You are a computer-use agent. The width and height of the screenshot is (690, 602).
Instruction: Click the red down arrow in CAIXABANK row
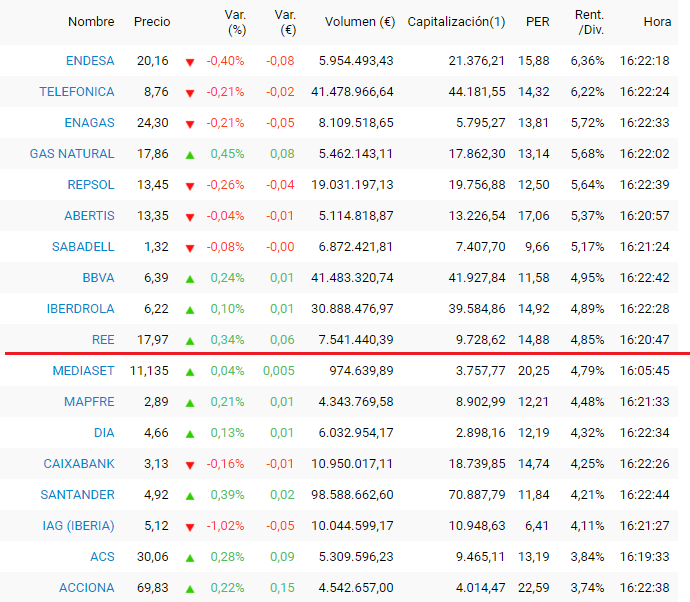pos(190,465)
